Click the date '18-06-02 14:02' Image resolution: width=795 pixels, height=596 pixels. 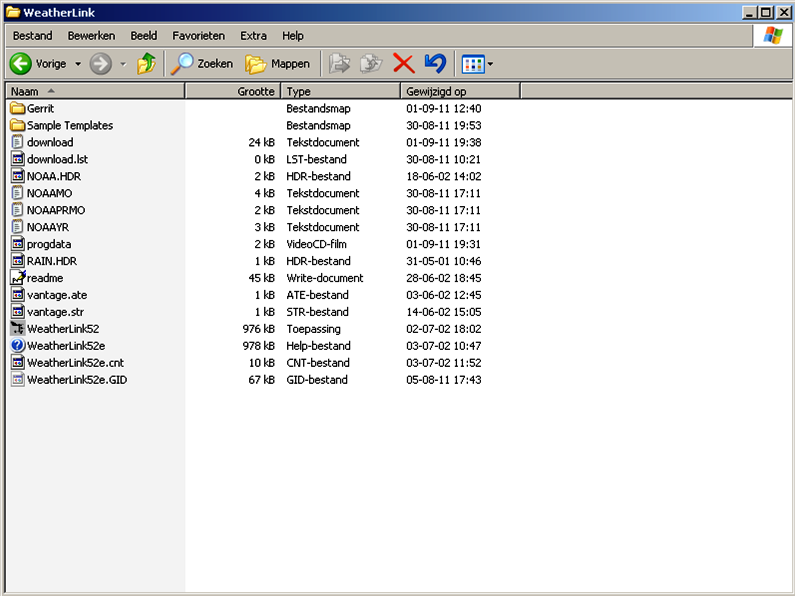[x=444, y=176]
